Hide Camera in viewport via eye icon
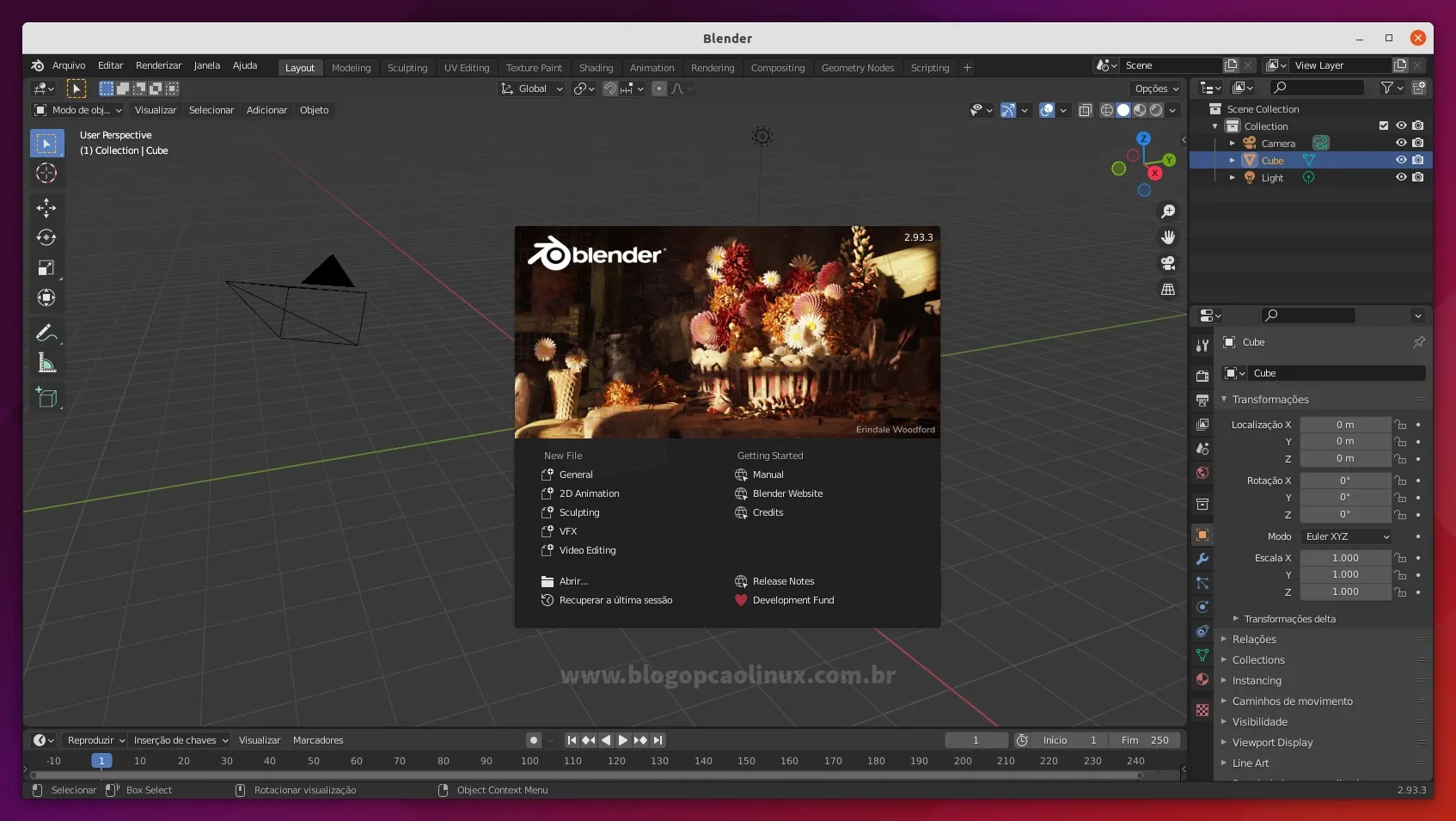1456x821 pixels. (x=1401, y=143)
